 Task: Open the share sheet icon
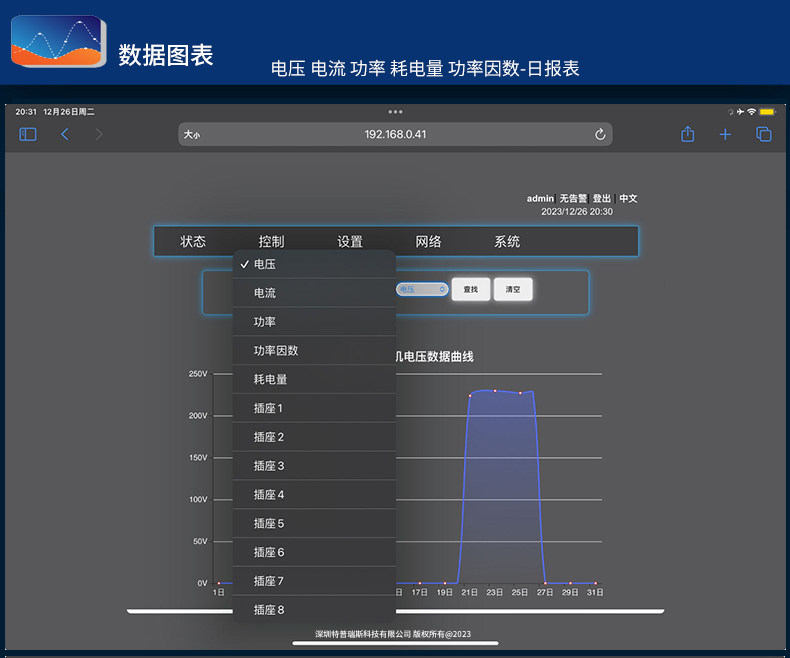point(688,134)
